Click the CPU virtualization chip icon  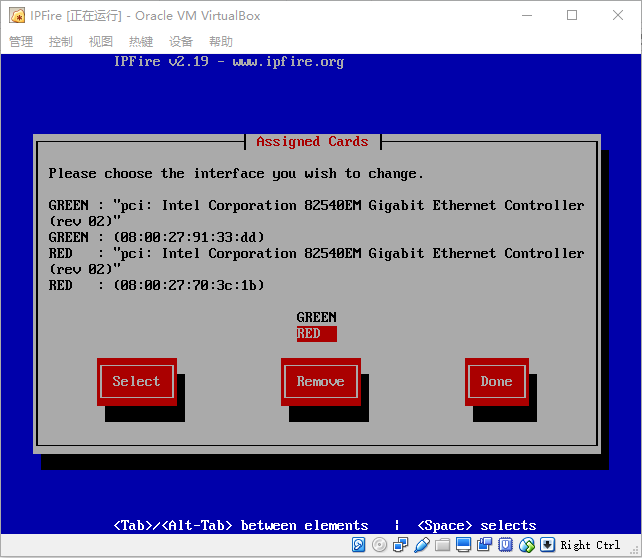click(505, 545)
